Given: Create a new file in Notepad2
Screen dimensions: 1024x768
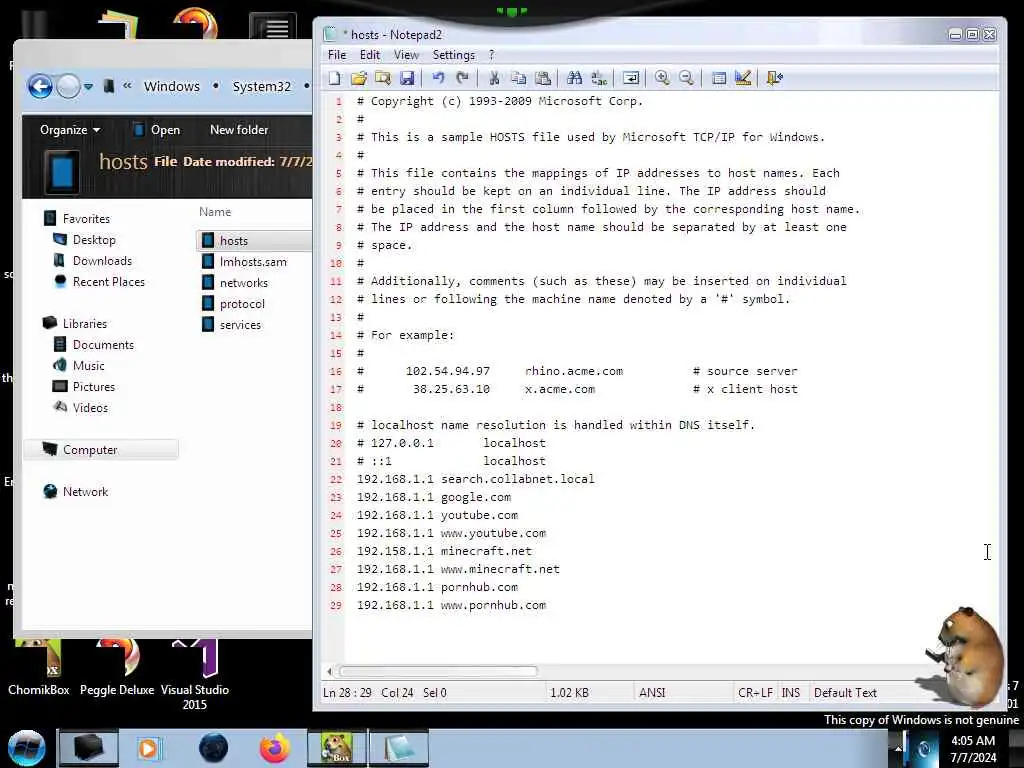Looking at the screenshot, I should tap(334, 78).
